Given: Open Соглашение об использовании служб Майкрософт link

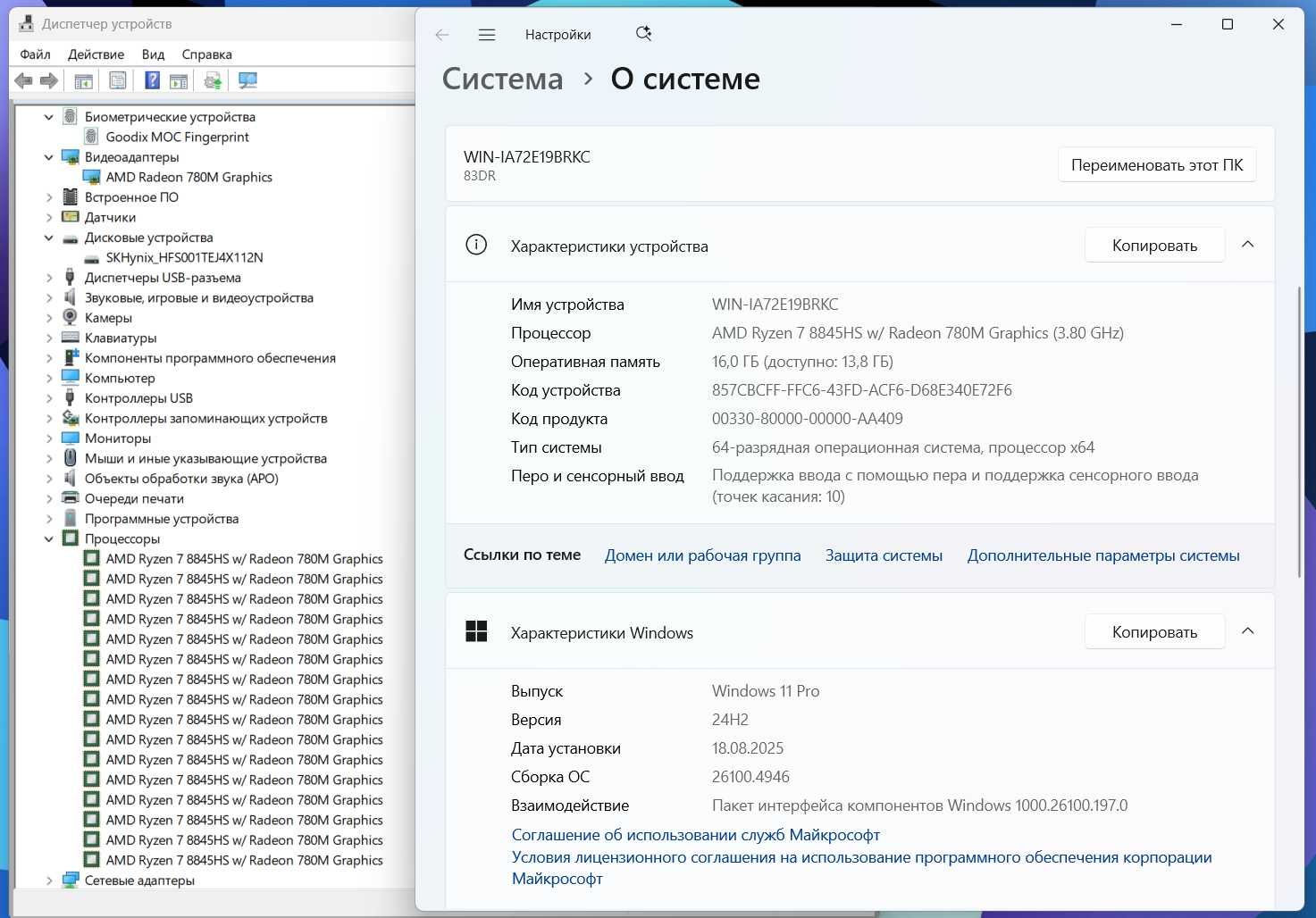Looking at the screenshot, I should pyautogui.click(x=696, y=835).
